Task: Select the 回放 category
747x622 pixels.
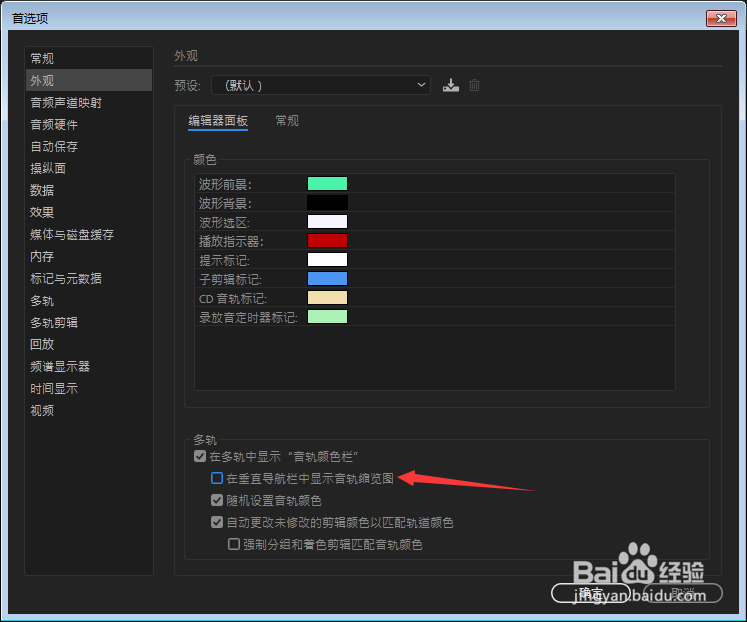Action: pyautogui.click(x=89, y=344)
